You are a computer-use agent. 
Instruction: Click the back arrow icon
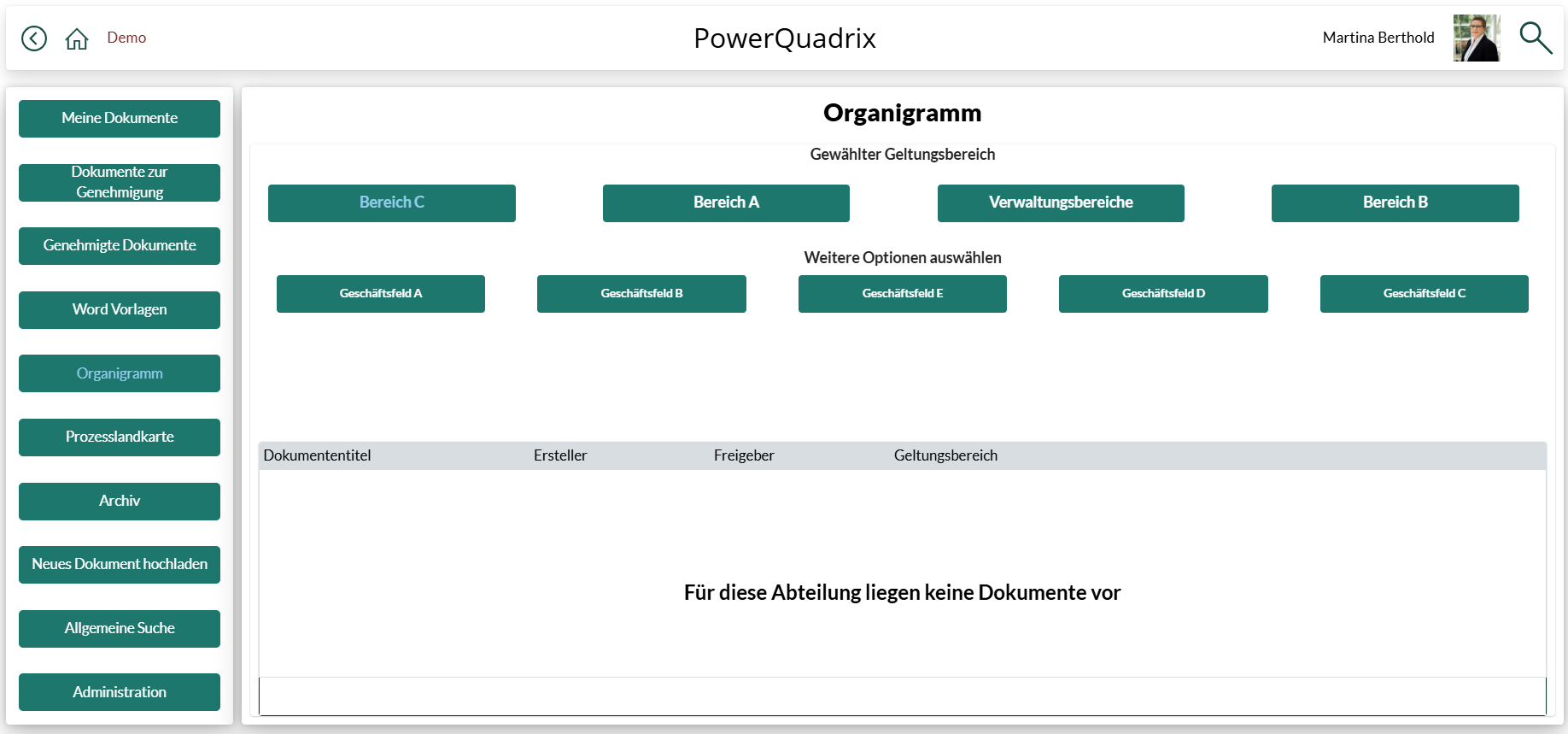[x=34, y=38]
